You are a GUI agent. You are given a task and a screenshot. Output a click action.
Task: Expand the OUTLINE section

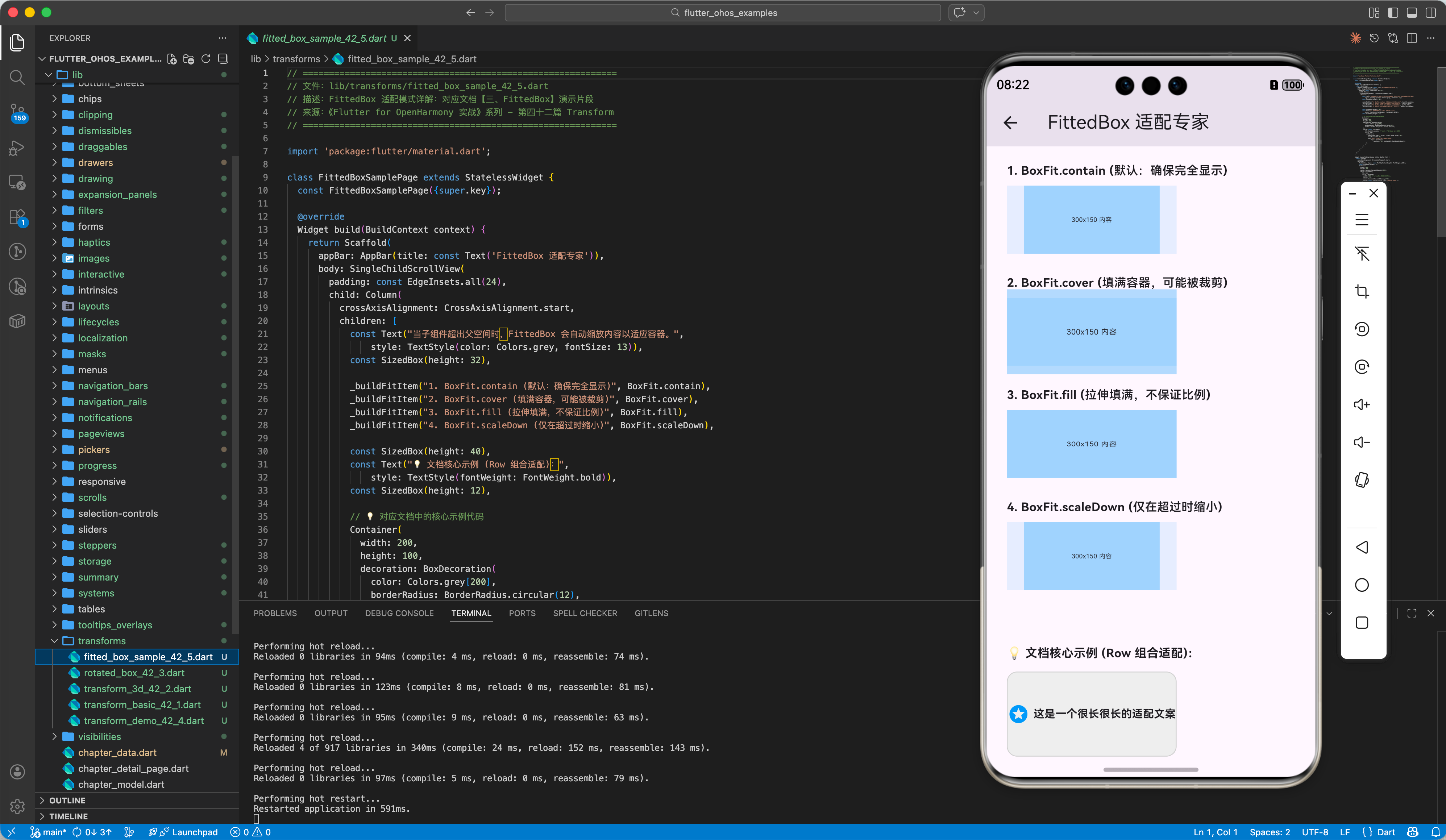pyautogui.click(x=67, y=801)
